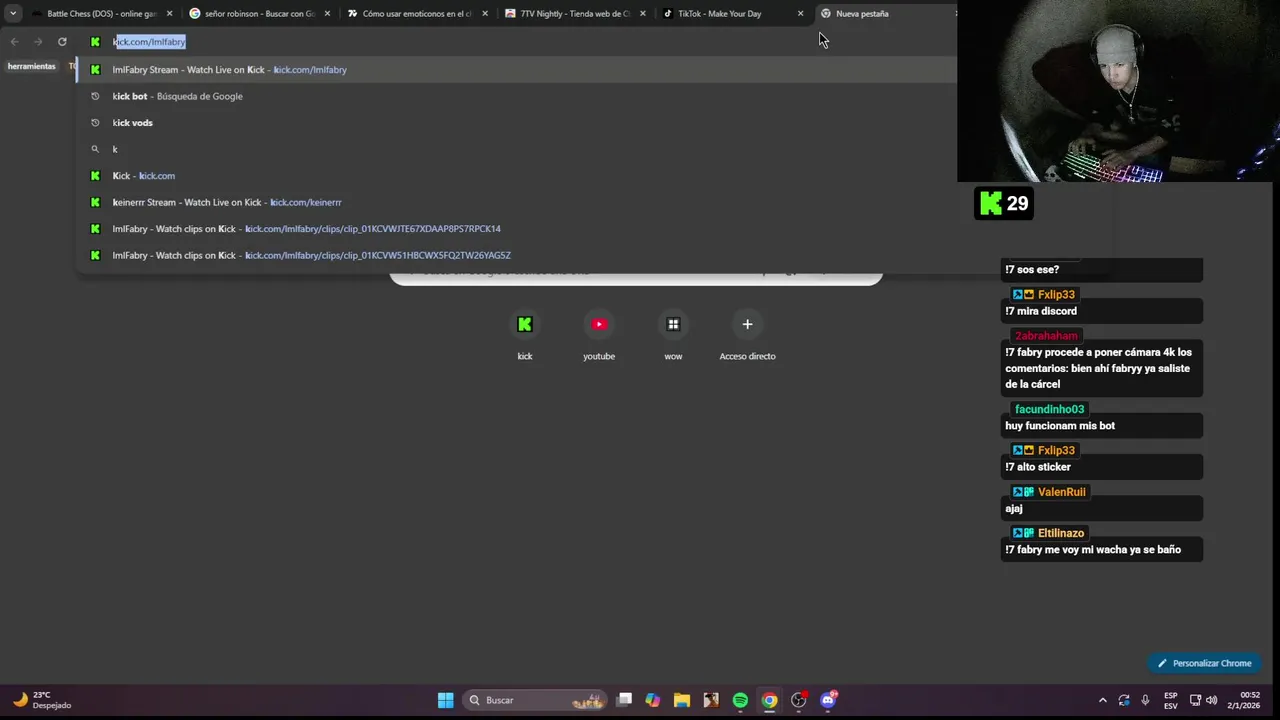The height and width of the screenshot is (720, 1280).
Task: Open the network icon in system tray
Action: click(x=1195, y=700)
